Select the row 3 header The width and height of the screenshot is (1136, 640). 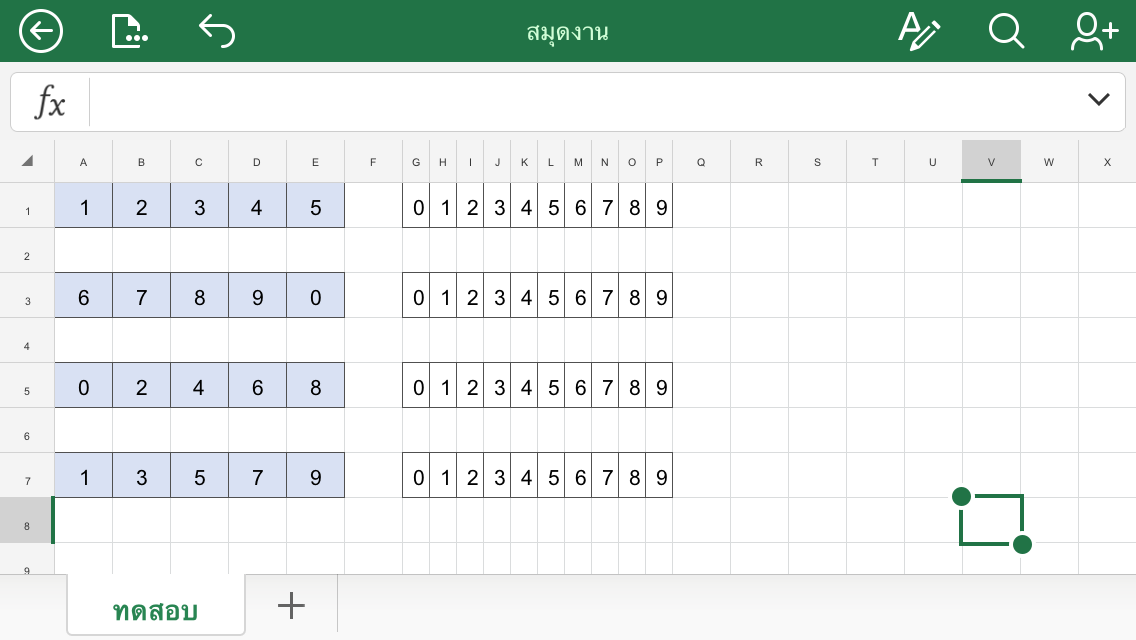click(27, 301)
